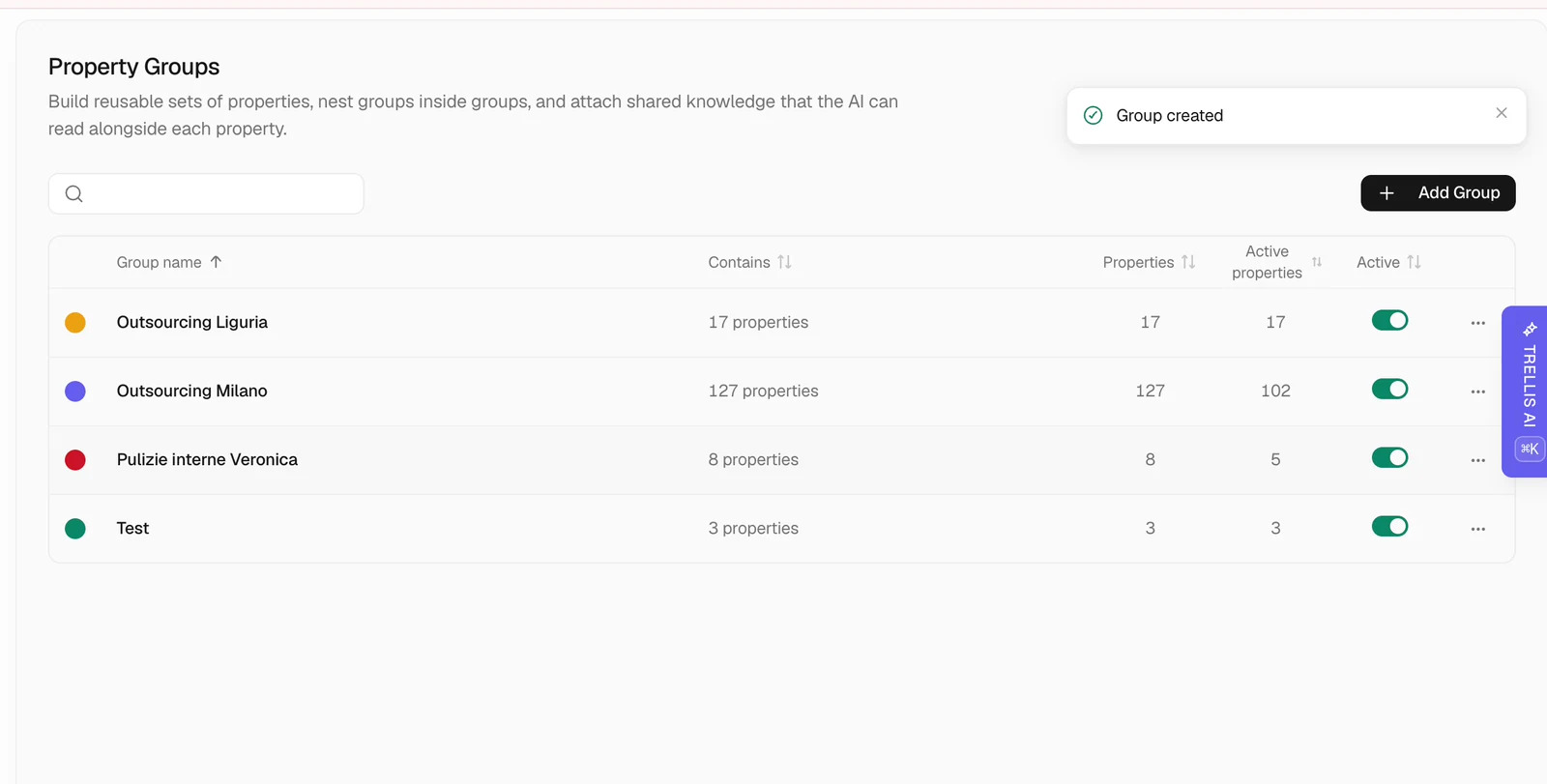1547x784 pixels.
Task: Click the search magnifier icon
Action: click(x=74, y=193)
